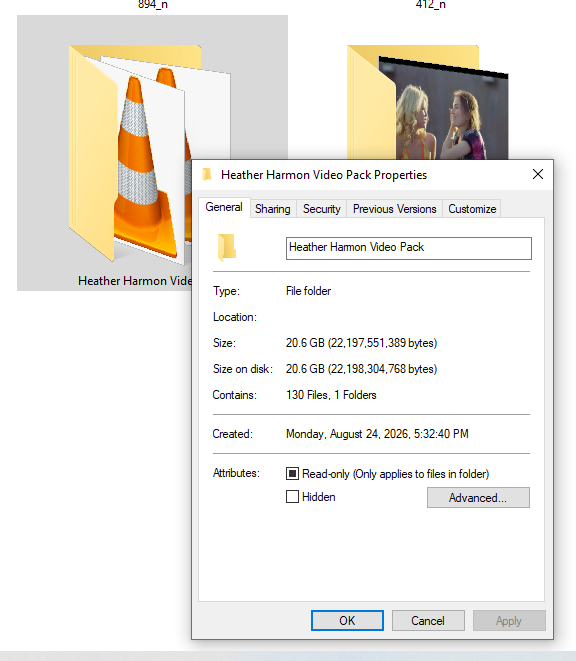Click the Created date 'Monday, August 24, 2026'
Image resolution: width=576 pixels, height=661 pixels.
347,434
